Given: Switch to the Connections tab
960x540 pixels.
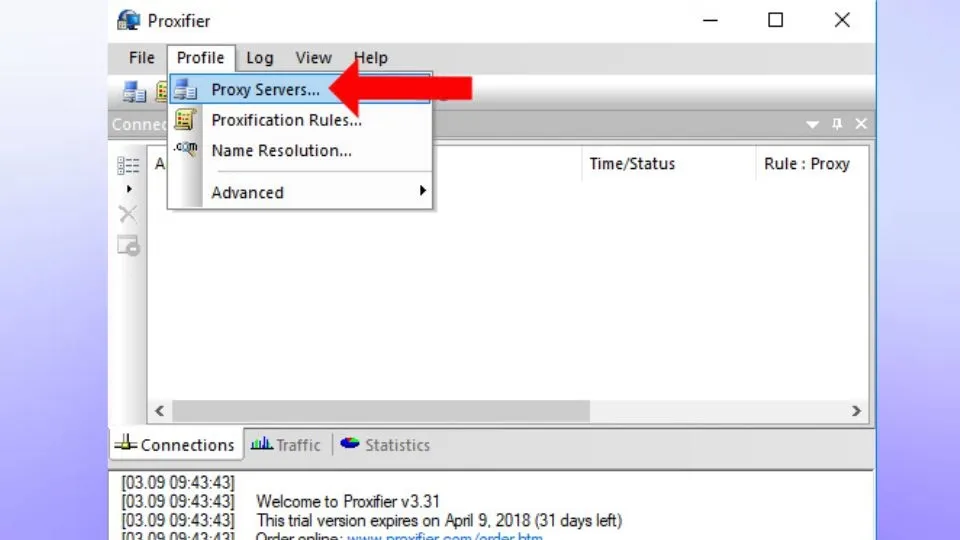Looking at the screenshot, I should 176,444.
